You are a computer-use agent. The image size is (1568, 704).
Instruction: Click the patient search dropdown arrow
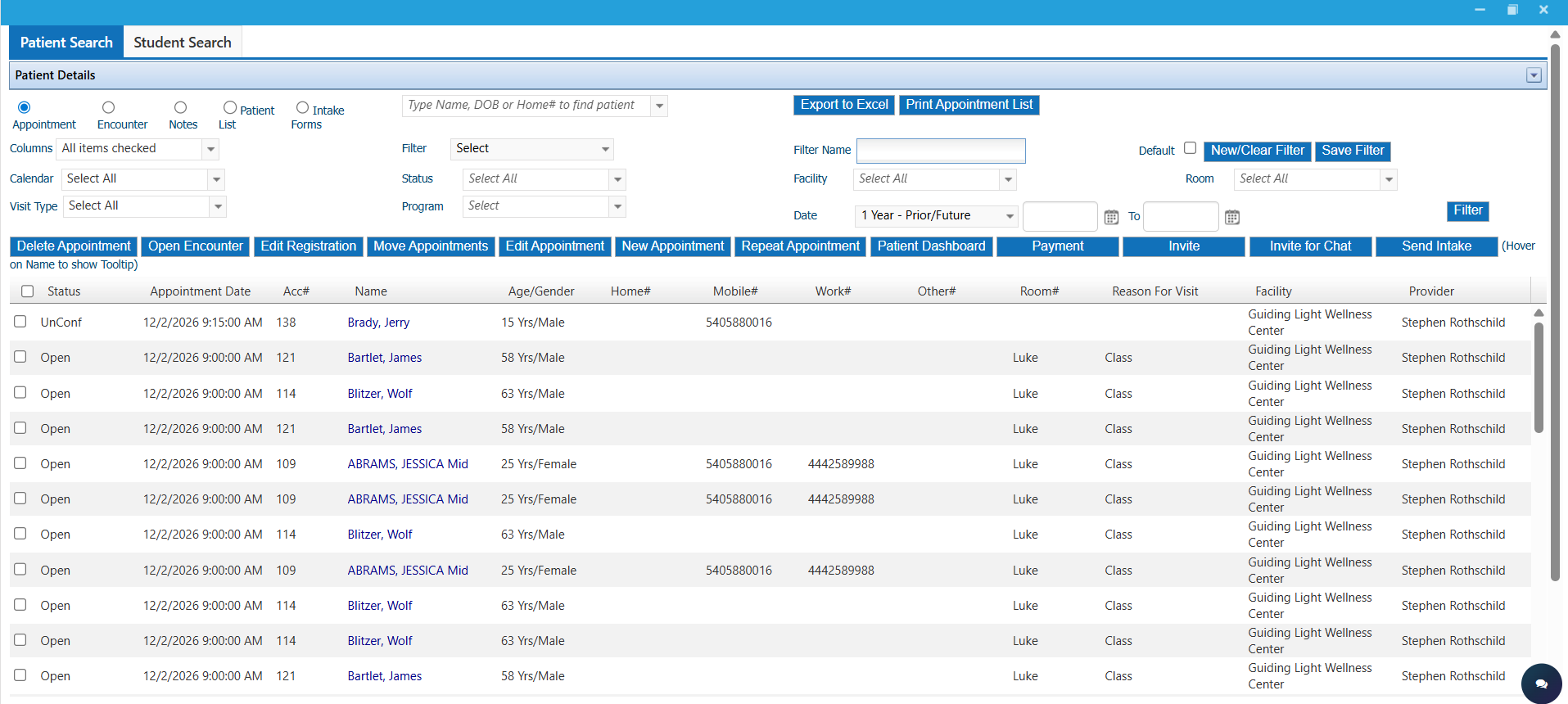coord(659,106)
